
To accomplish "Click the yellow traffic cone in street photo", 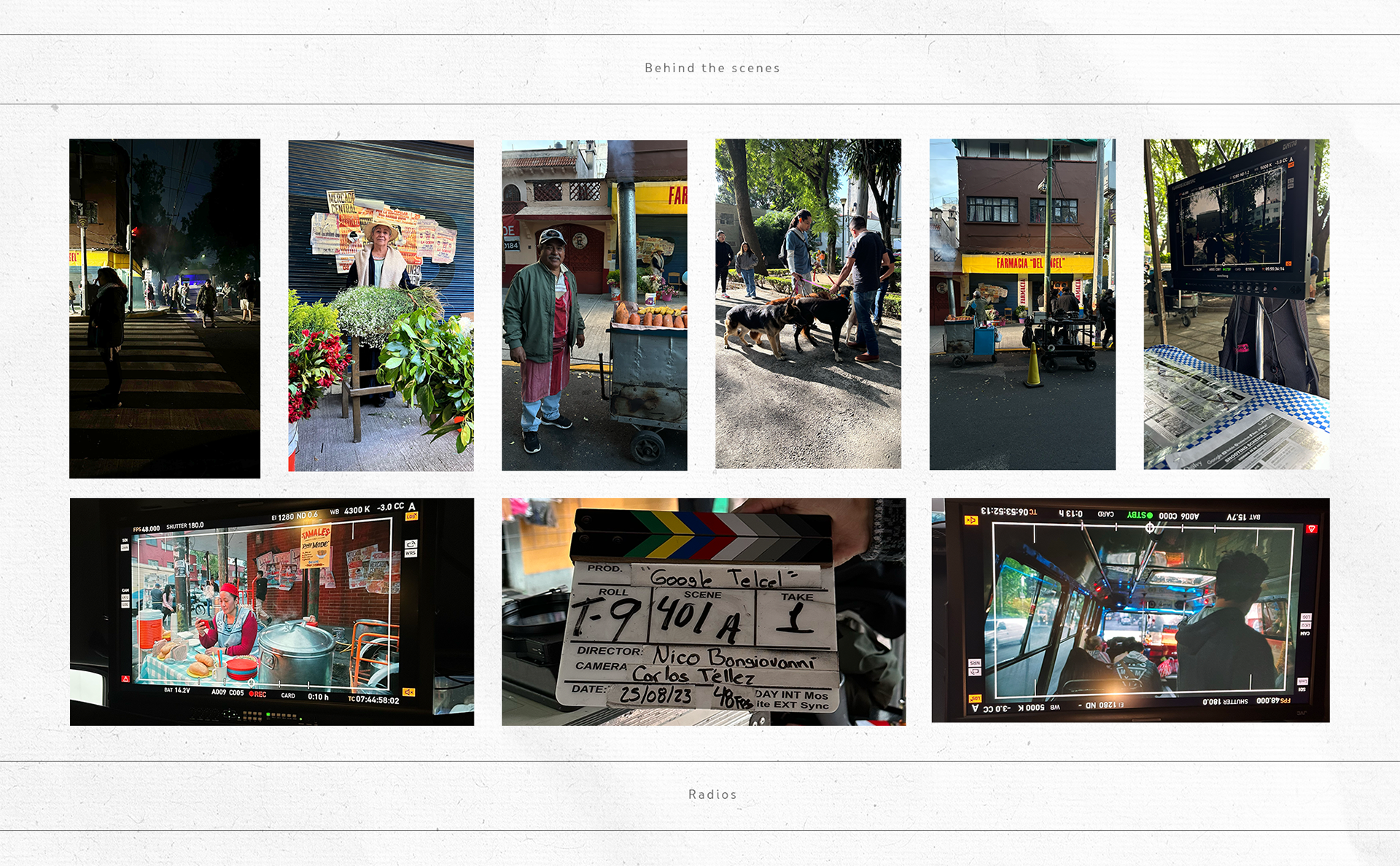I will click(x=1032, y=366).
